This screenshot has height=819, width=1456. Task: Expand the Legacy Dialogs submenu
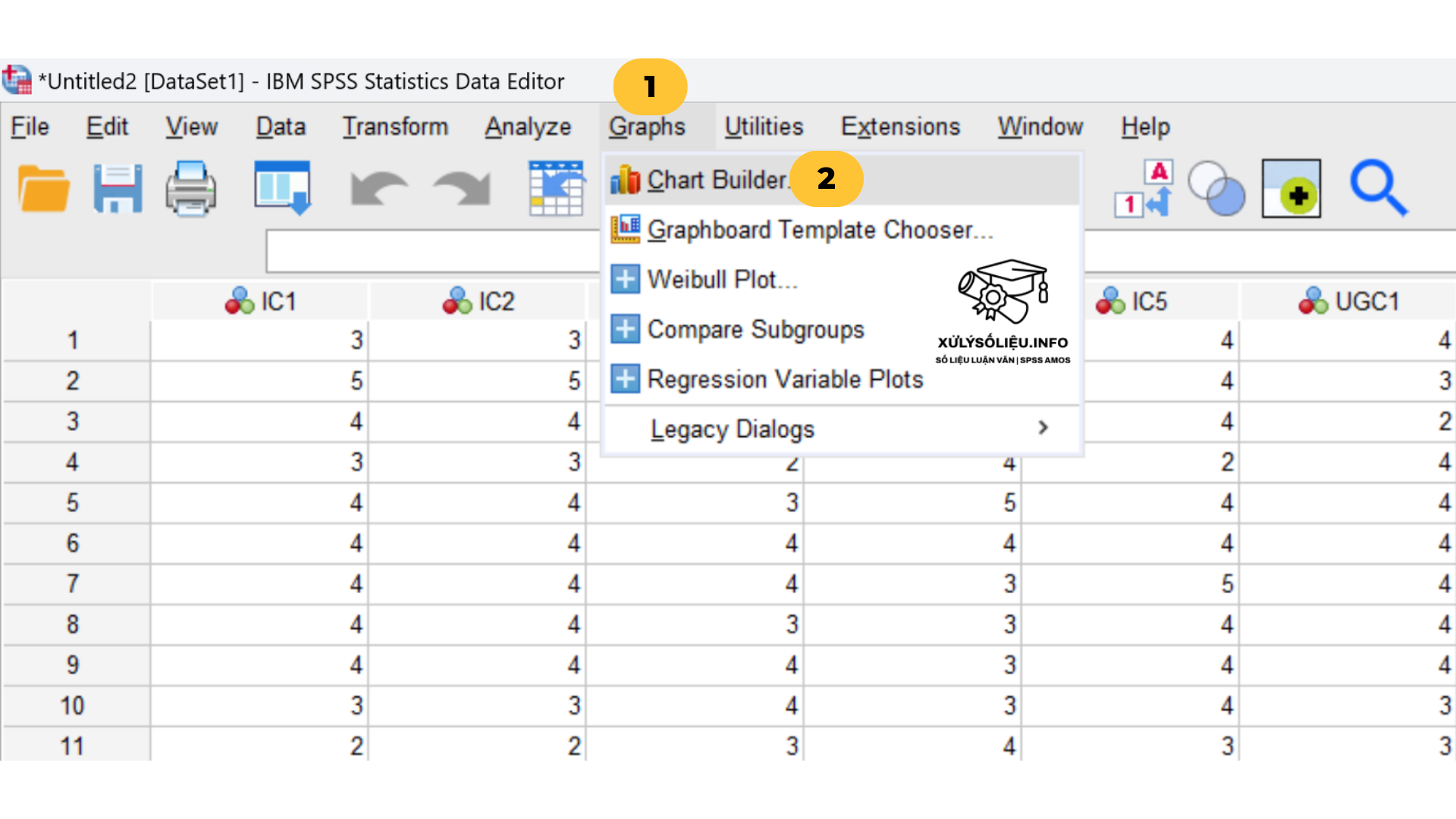(x=733, y=428)
